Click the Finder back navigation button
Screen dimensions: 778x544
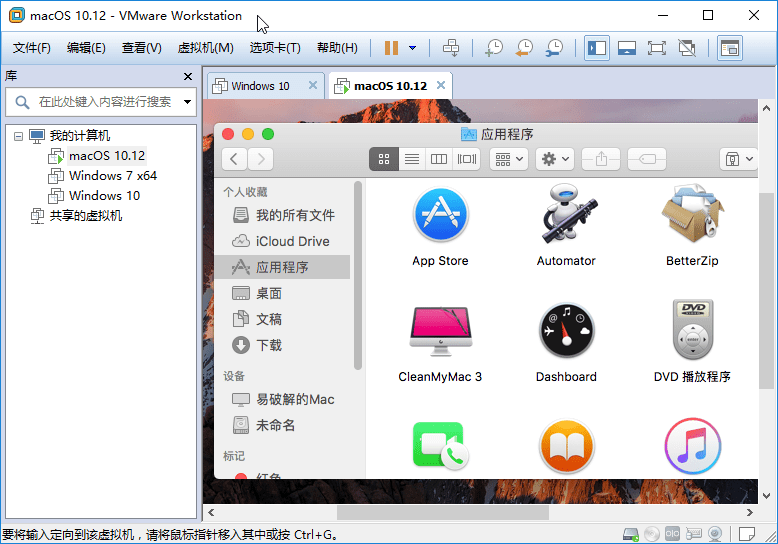click(234, 159)
